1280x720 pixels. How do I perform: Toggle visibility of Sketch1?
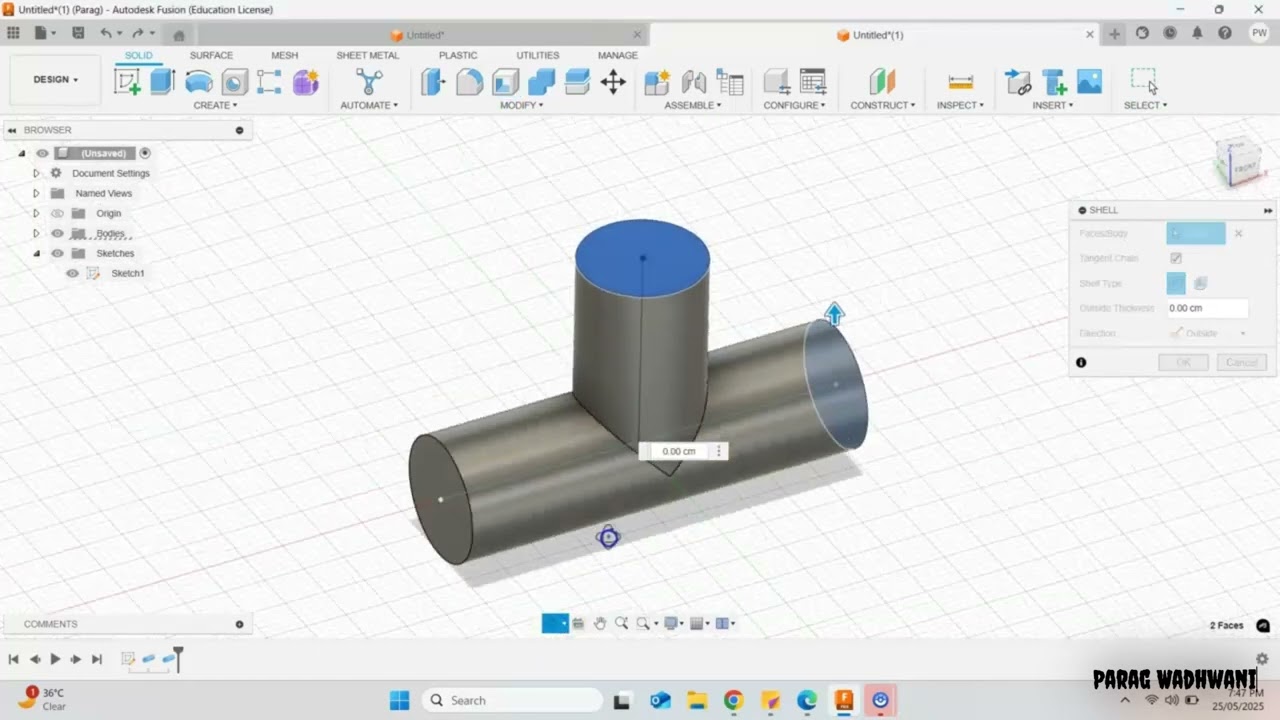tap(72, 273)
